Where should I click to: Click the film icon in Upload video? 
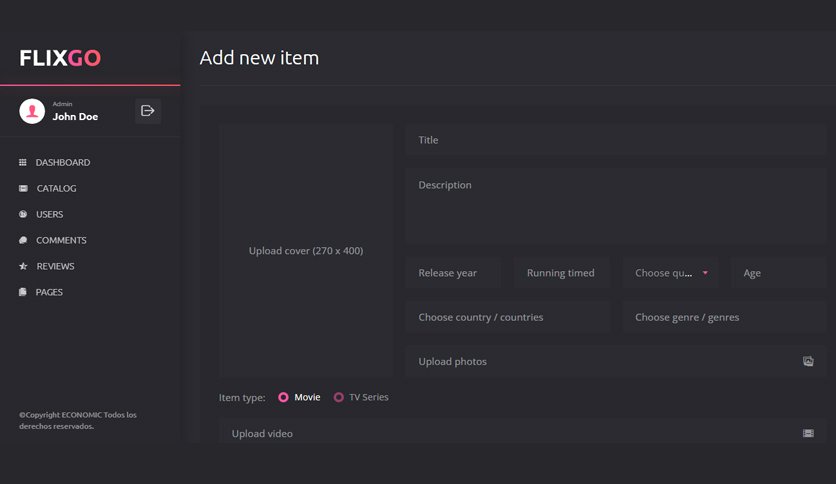coord(808,433)
